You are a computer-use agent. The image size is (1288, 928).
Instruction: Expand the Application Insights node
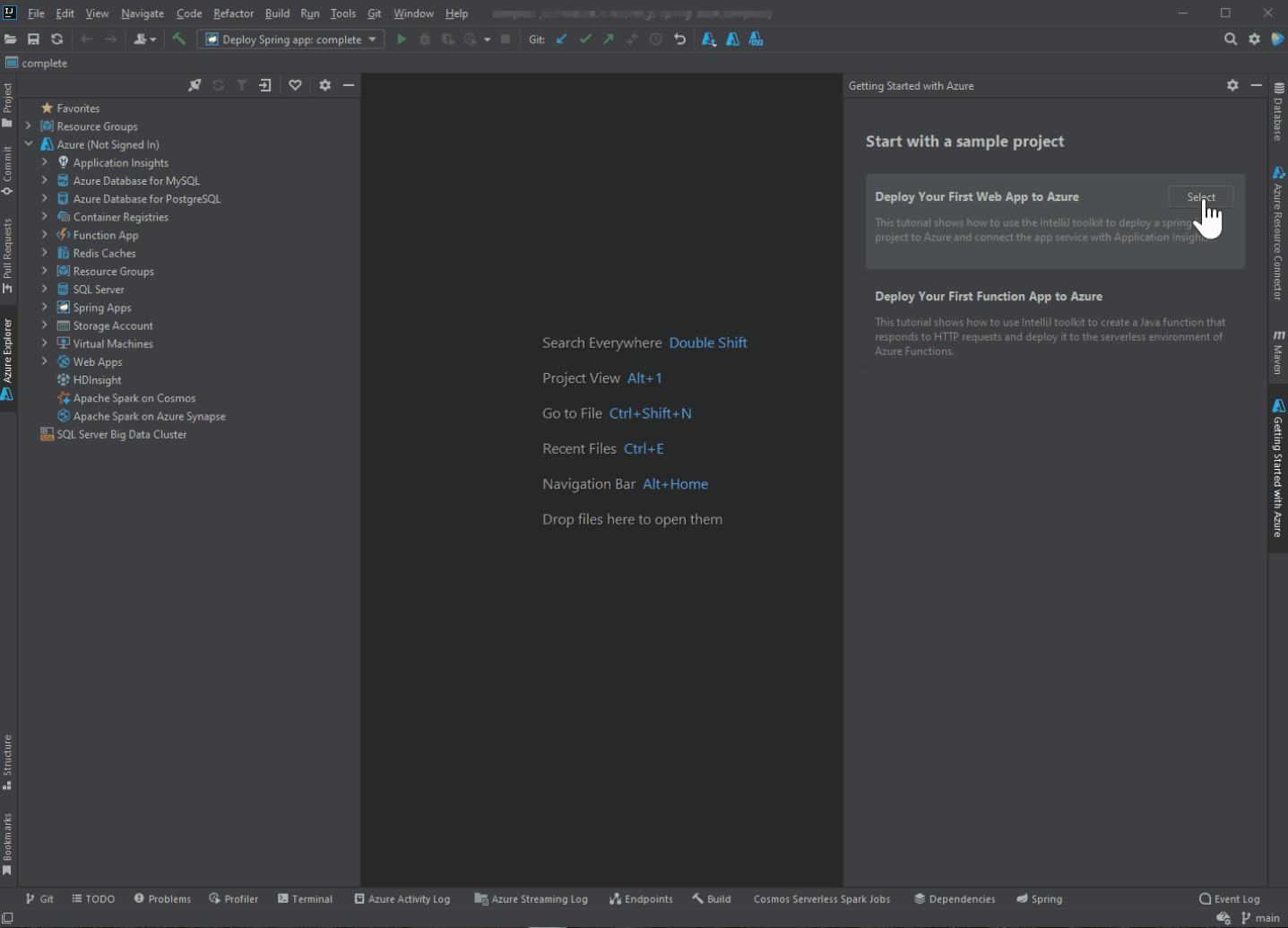pos(44,162)
